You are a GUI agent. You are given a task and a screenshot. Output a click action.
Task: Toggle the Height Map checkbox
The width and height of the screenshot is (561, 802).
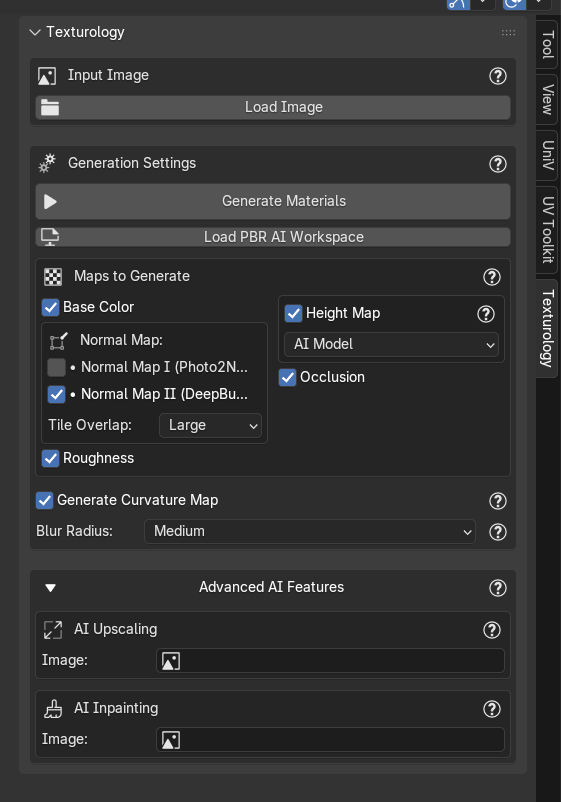point(294,313)
